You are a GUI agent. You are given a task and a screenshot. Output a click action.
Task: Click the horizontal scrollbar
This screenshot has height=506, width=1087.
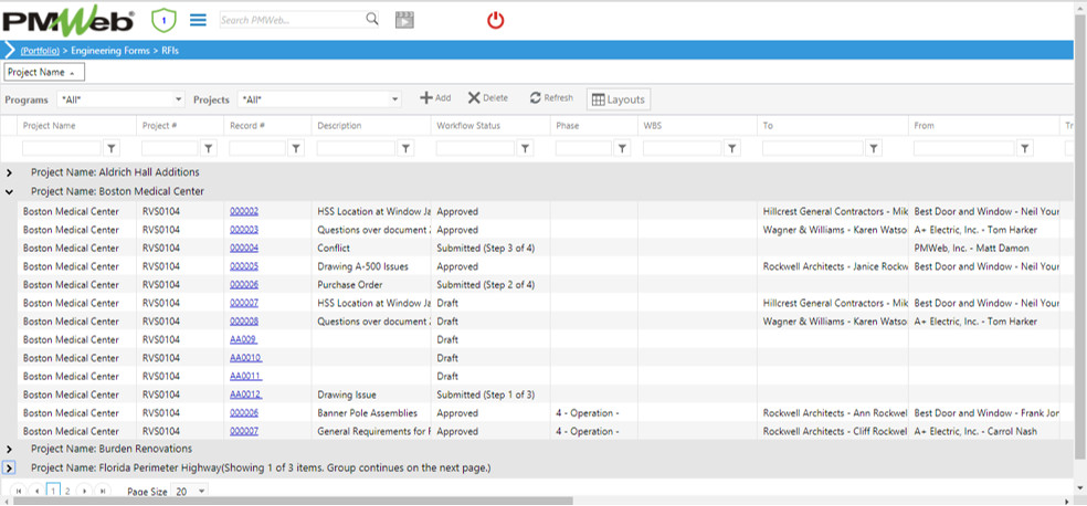[291, 501]
